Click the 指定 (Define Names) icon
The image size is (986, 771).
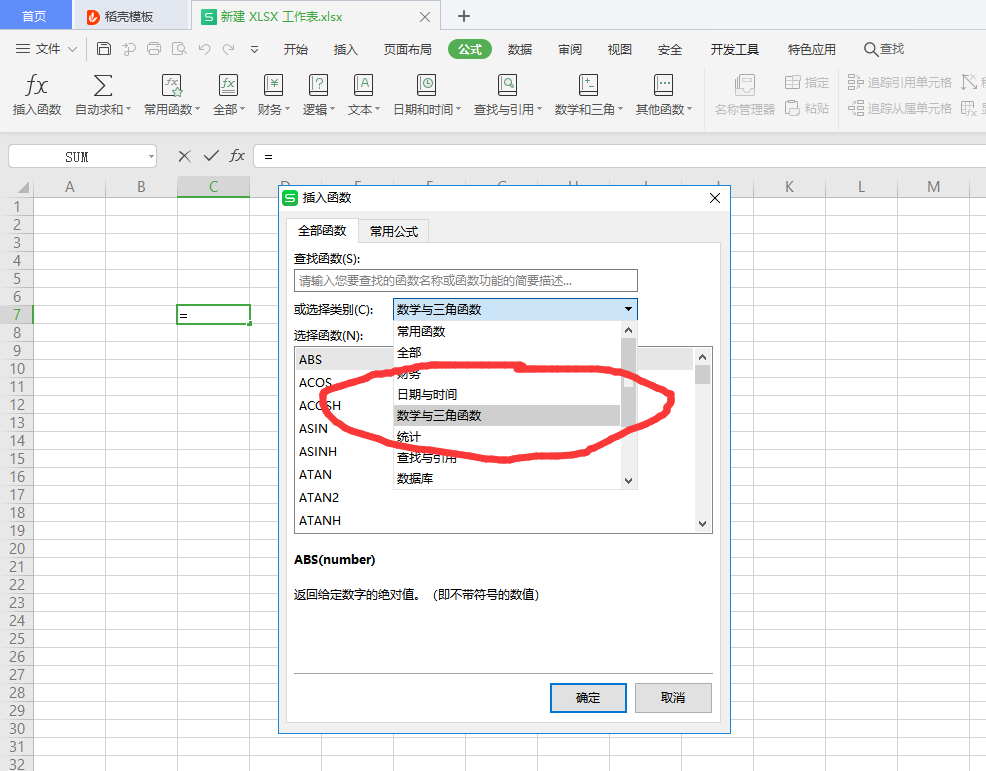[x=807, y=83]
